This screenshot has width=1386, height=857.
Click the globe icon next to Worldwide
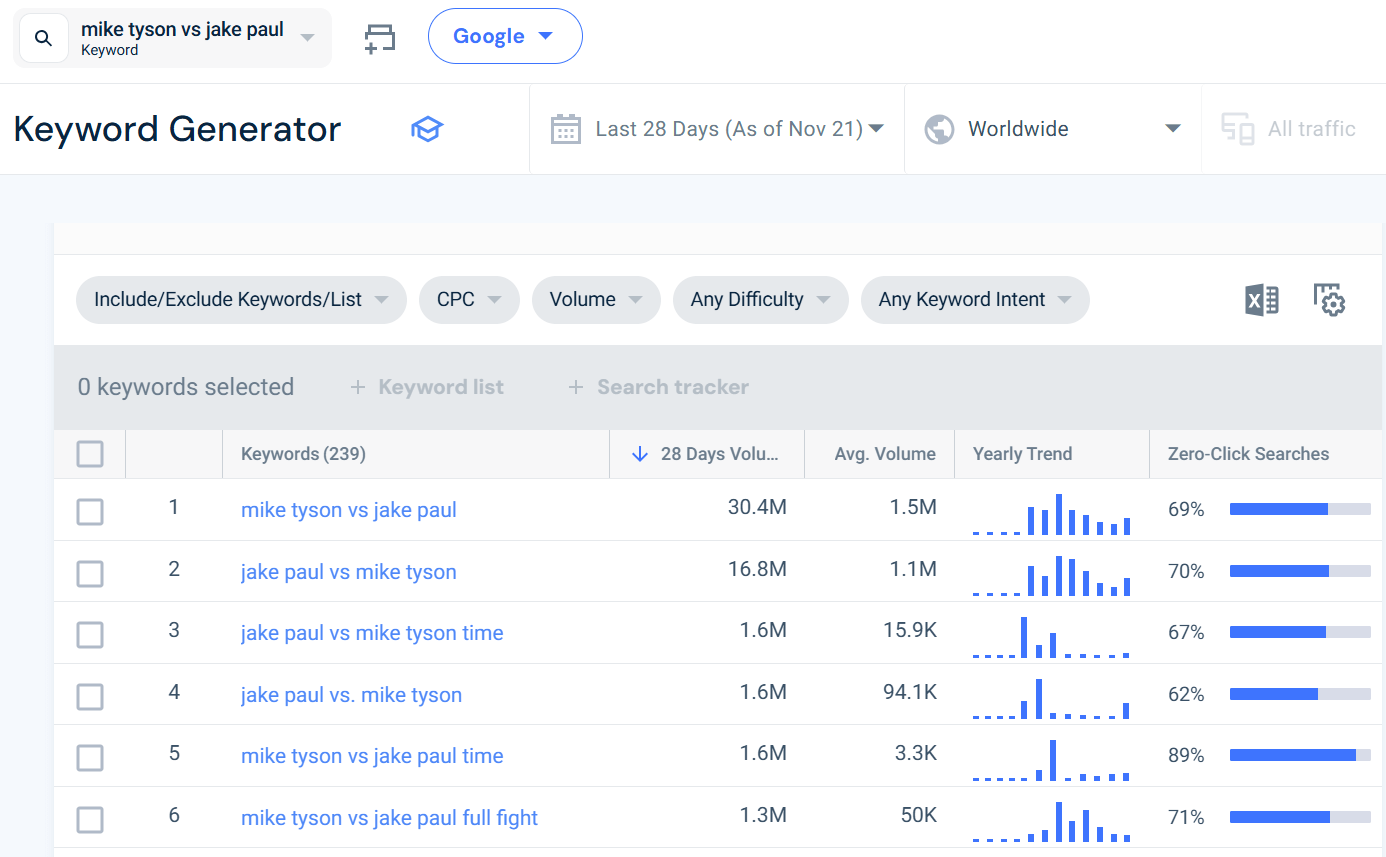[938, 128]
